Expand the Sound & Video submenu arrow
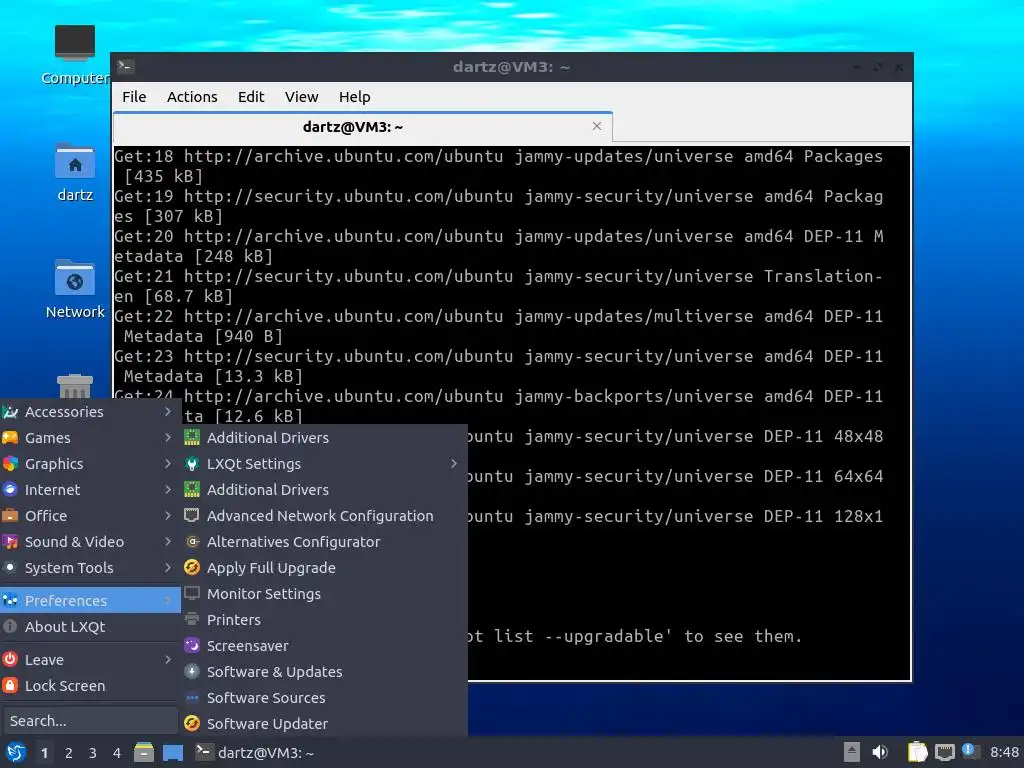The width and height of the screenshot is (1024, 768). (x=168, y=541)
